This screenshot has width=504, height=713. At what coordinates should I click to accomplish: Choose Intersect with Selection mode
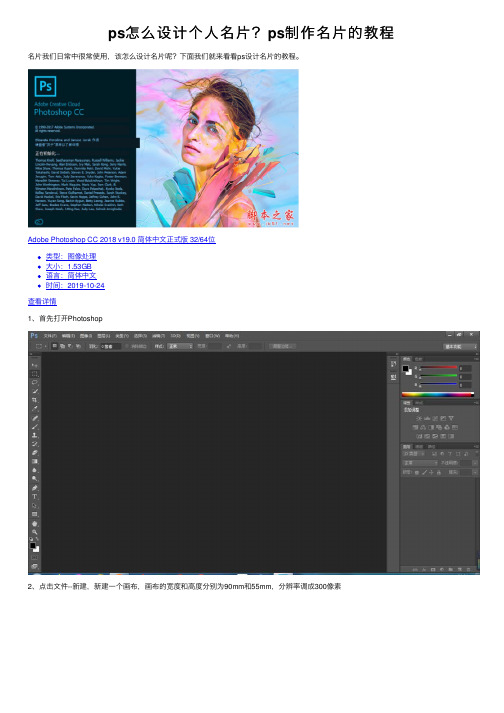point(77,346)
